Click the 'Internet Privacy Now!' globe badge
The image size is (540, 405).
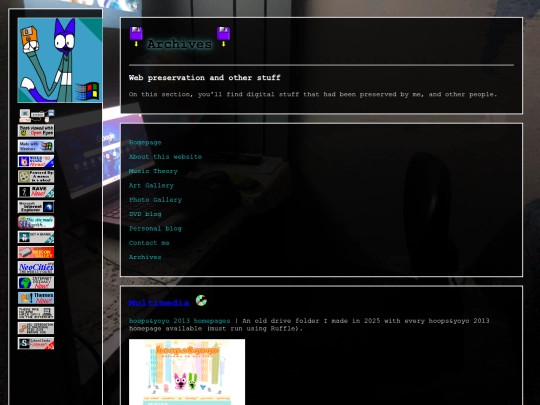pyautogui.click(x=36, y=282)
